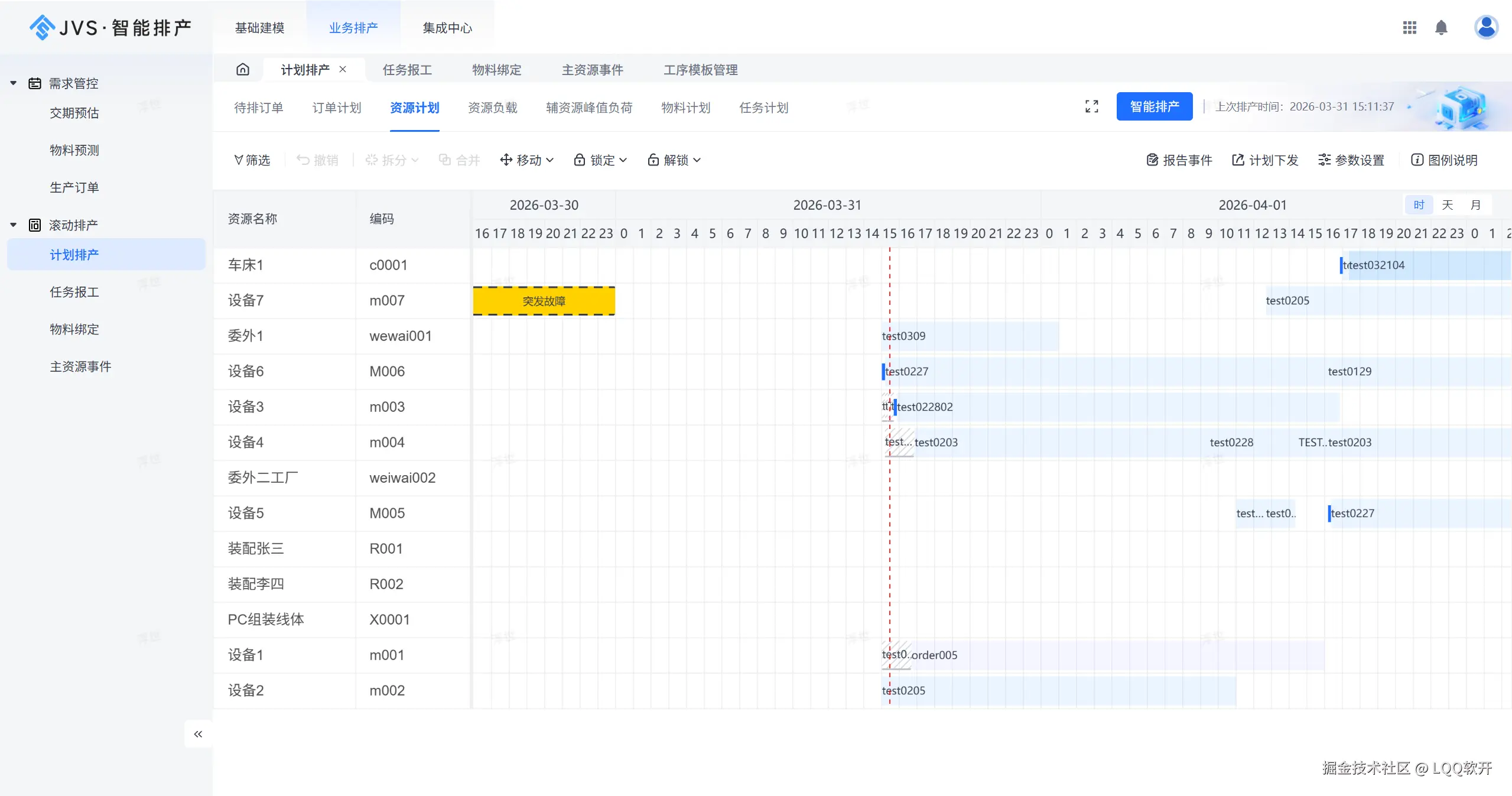Switch timeline scale to 时 (hour)

pos(1419,205)
